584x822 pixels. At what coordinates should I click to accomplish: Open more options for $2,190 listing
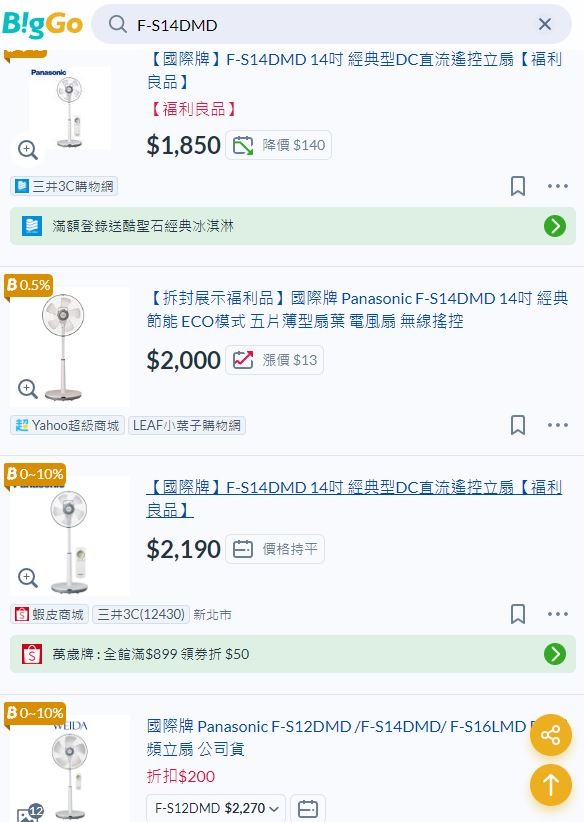tap(557, 614)
